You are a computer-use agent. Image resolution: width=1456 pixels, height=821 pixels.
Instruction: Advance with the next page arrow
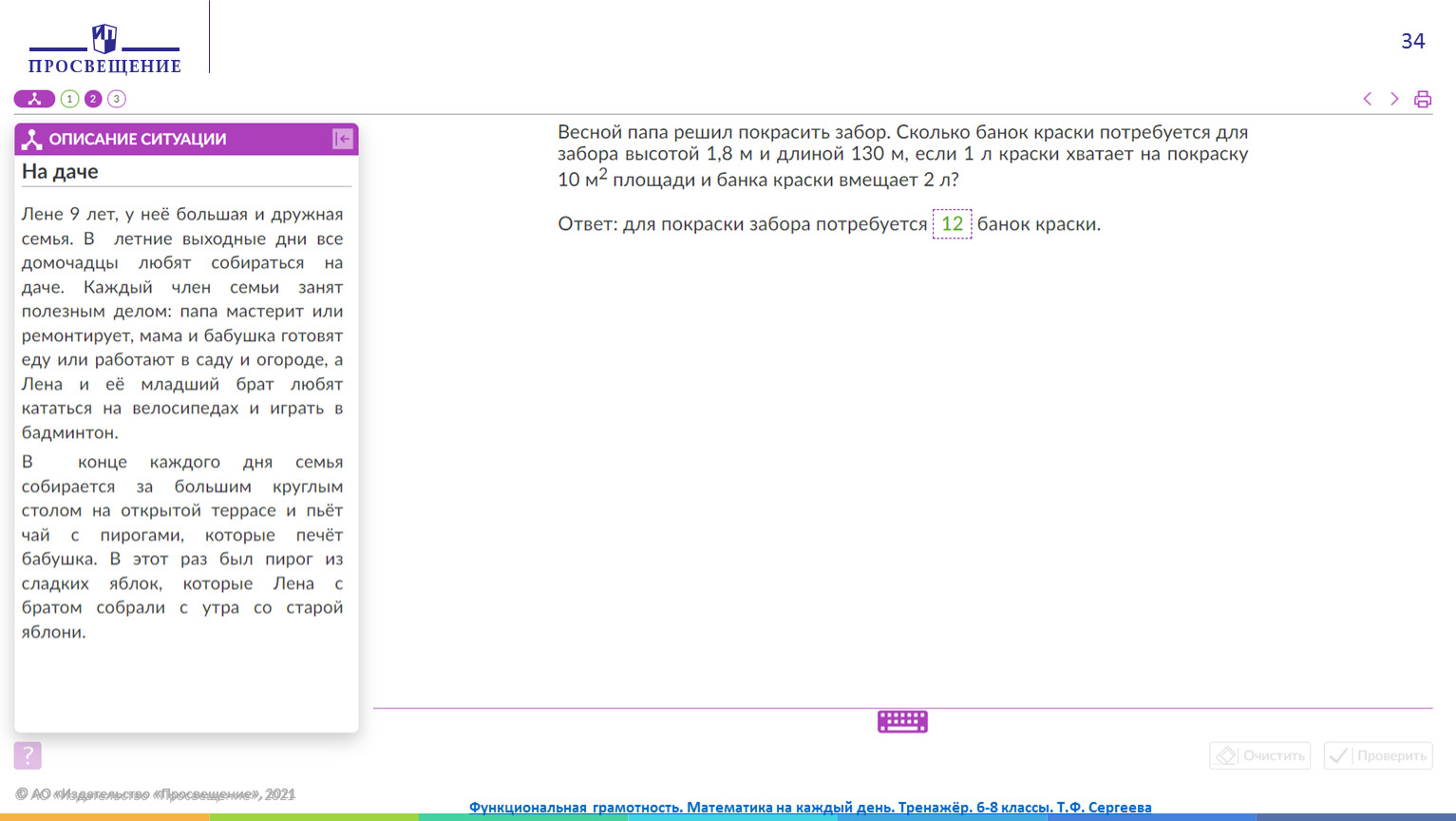[x=1394, y=99]
